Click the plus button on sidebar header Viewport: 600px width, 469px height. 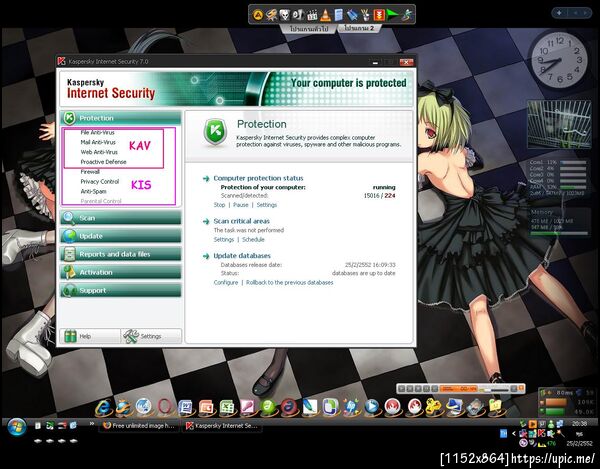click(x=559, y=13)
